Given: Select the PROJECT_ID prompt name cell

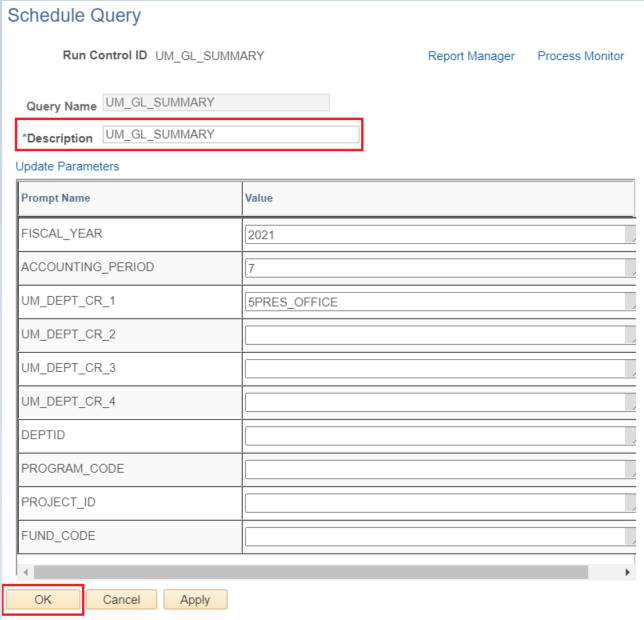Looking at the screenshot, I should pos(130,503).
